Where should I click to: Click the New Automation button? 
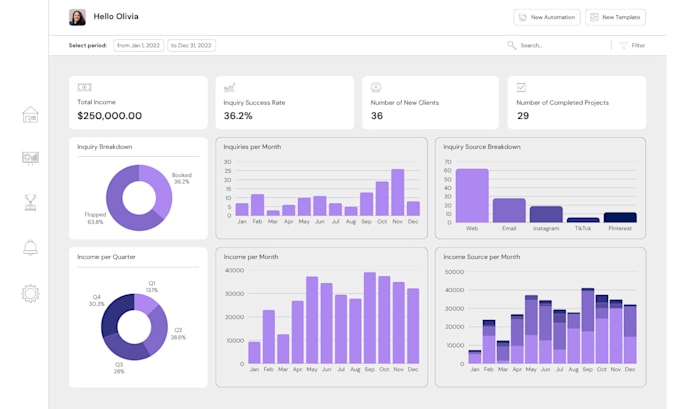pyautogui.click(x=546, y=17)
